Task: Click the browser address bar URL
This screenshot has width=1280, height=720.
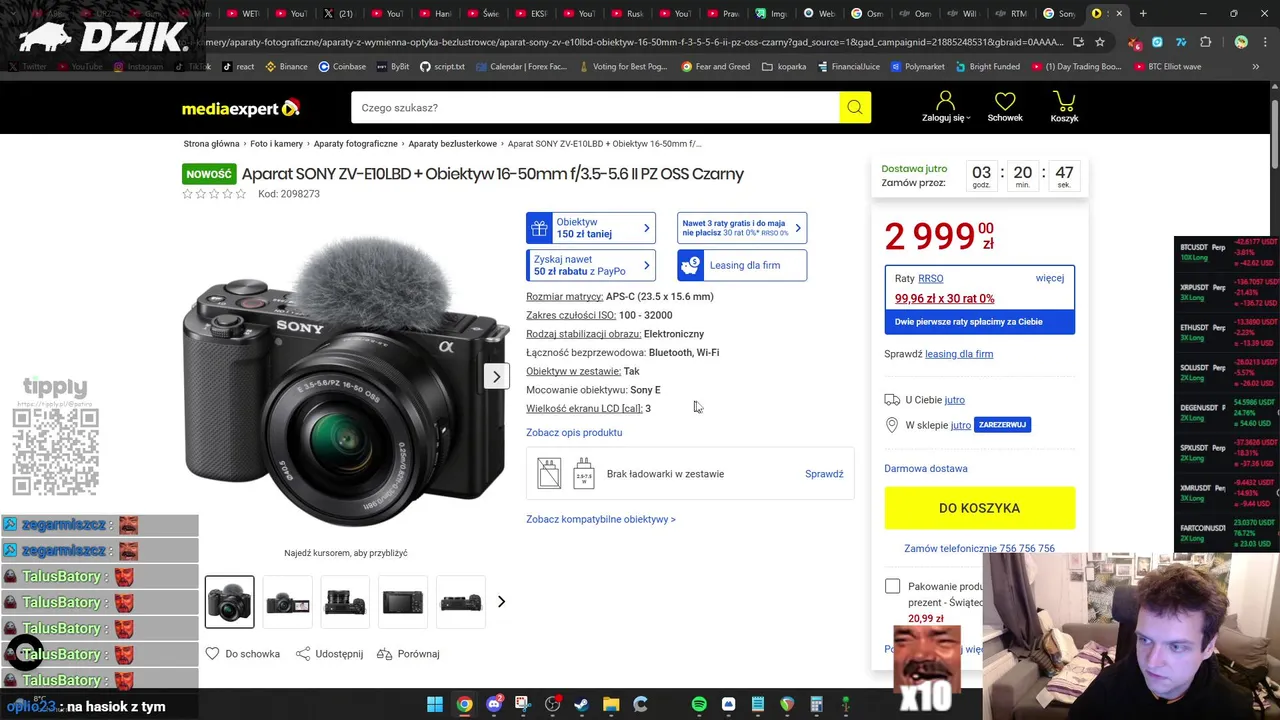Action: [635, 42]
